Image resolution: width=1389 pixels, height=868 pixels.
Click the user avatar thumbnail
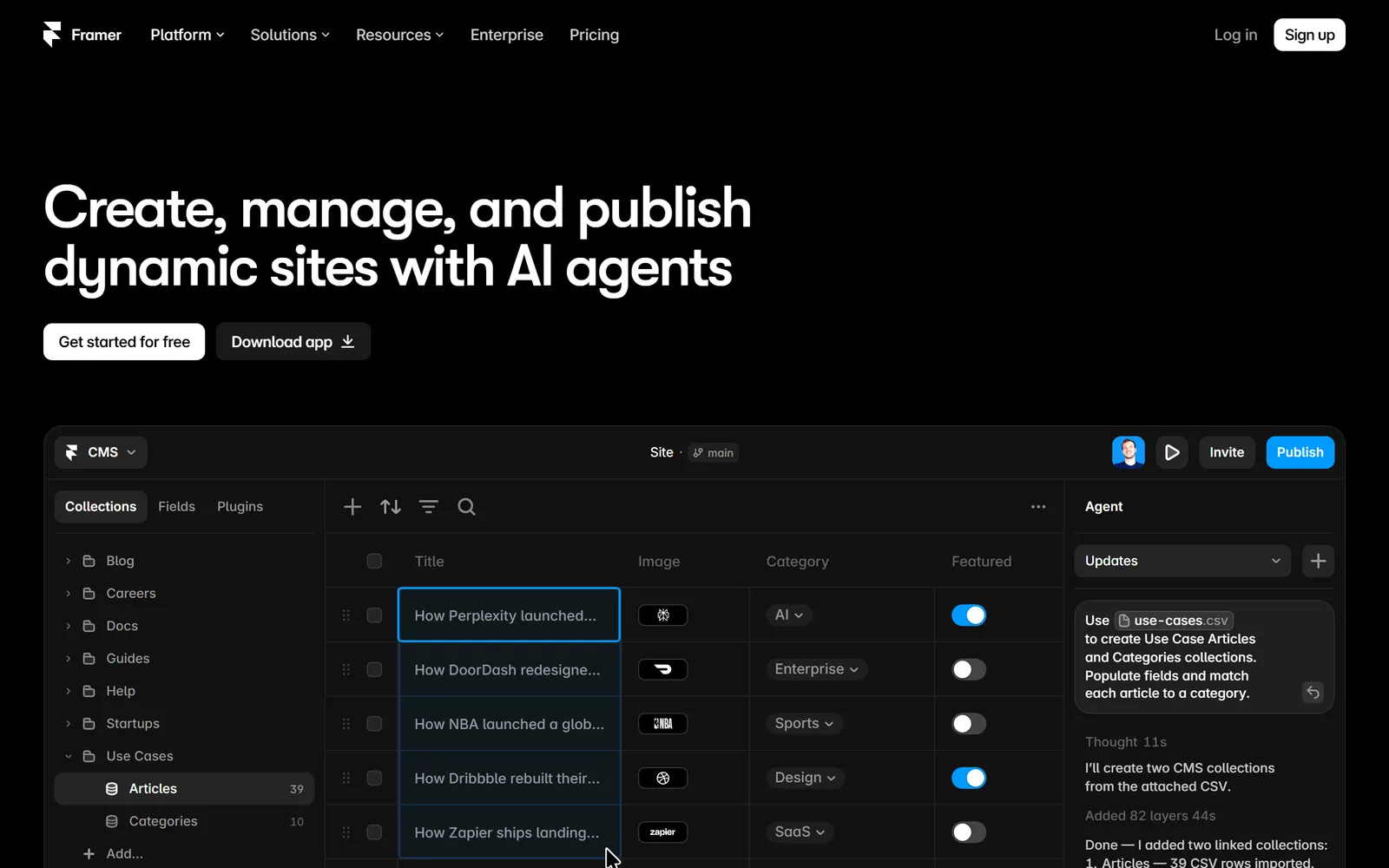click(x=1129, y=452)
